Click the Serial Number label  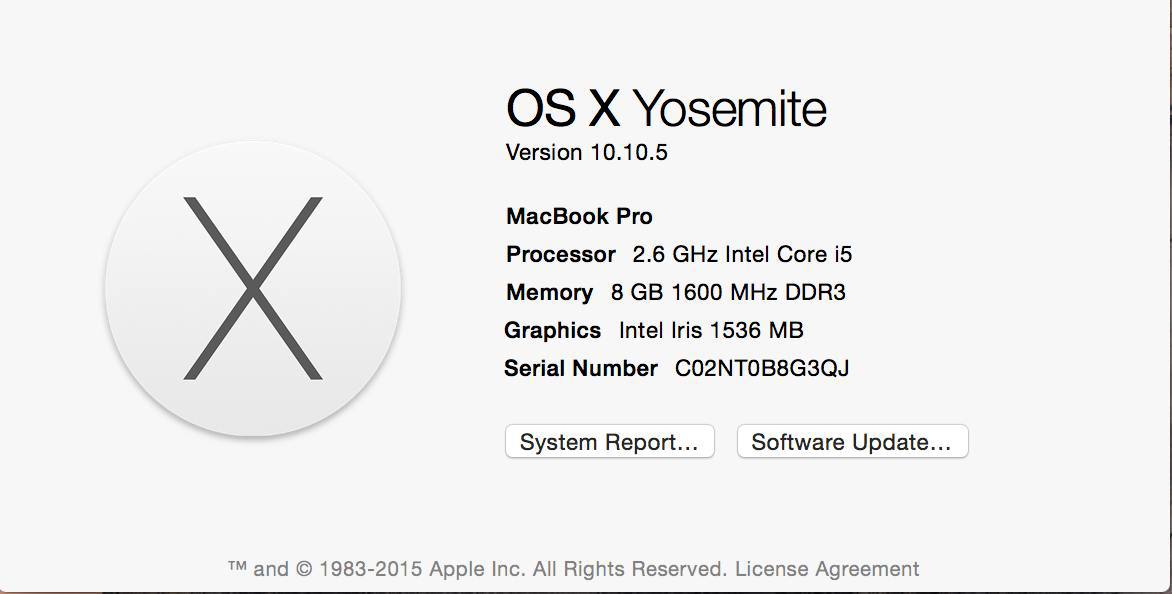click(581, 368)
